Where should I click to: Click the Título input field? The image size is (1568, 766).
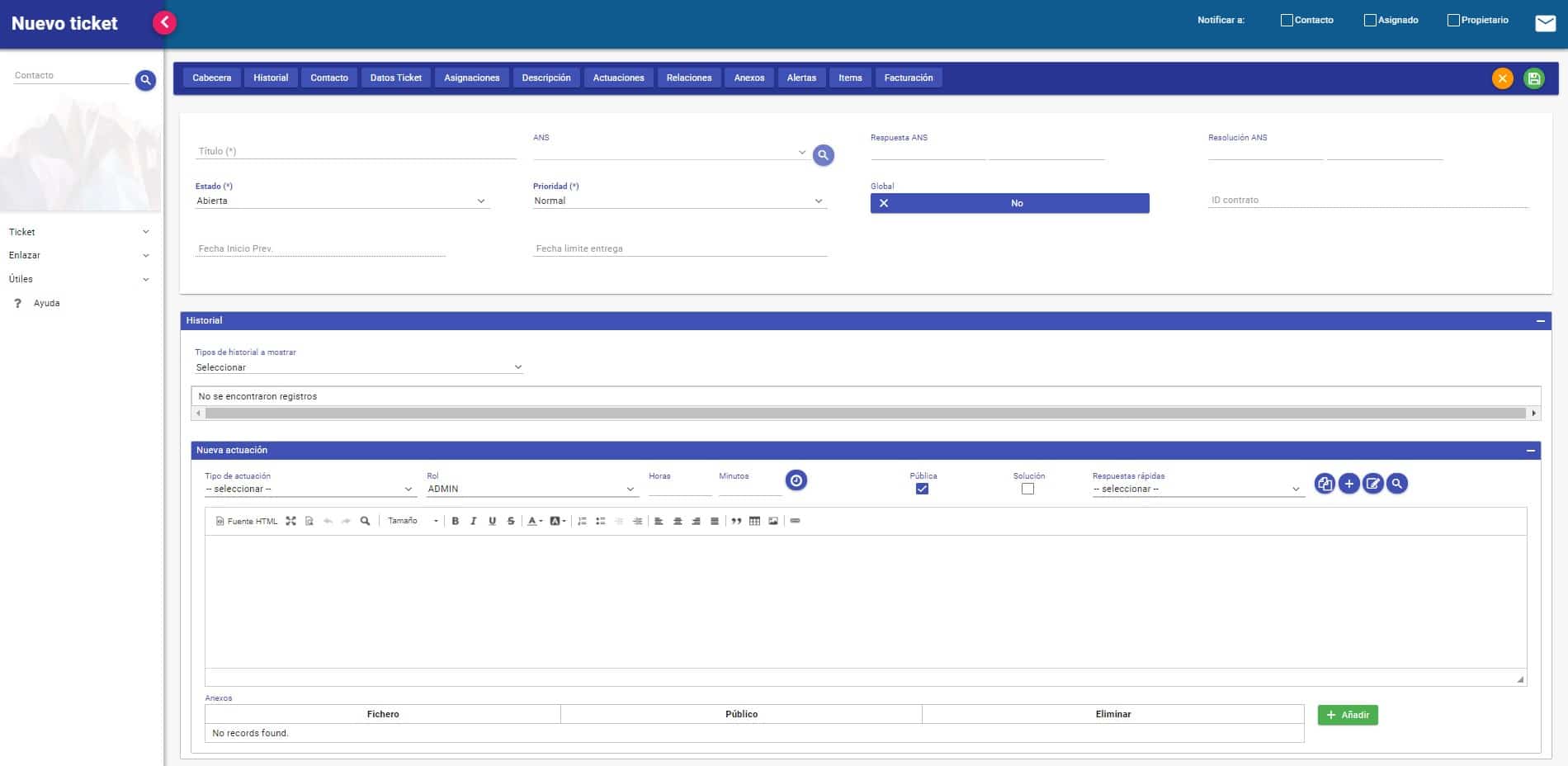pyautogui.click(x=355, y=151)
